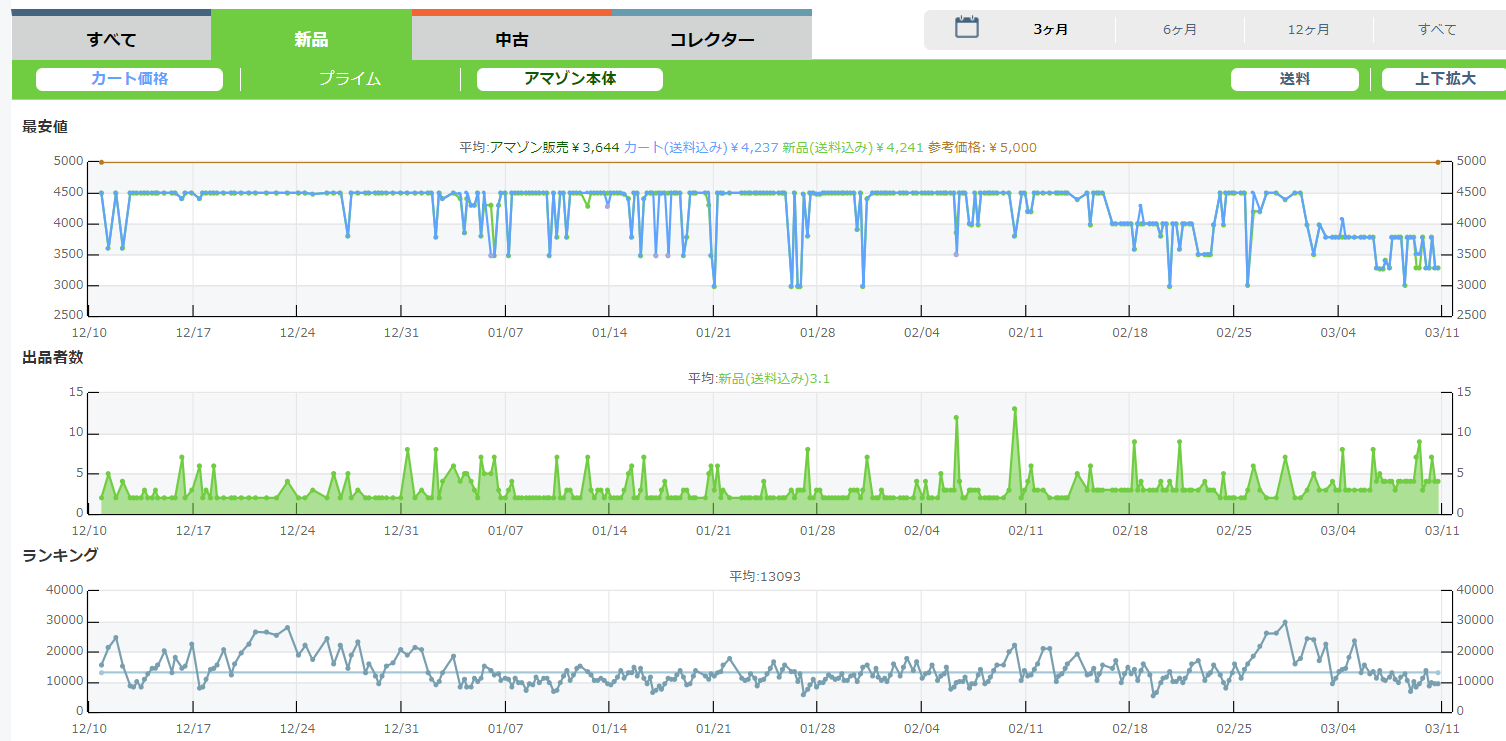Change time range to 6ヶ月
1506x741 pixels.
click(x=1180, y=30)
